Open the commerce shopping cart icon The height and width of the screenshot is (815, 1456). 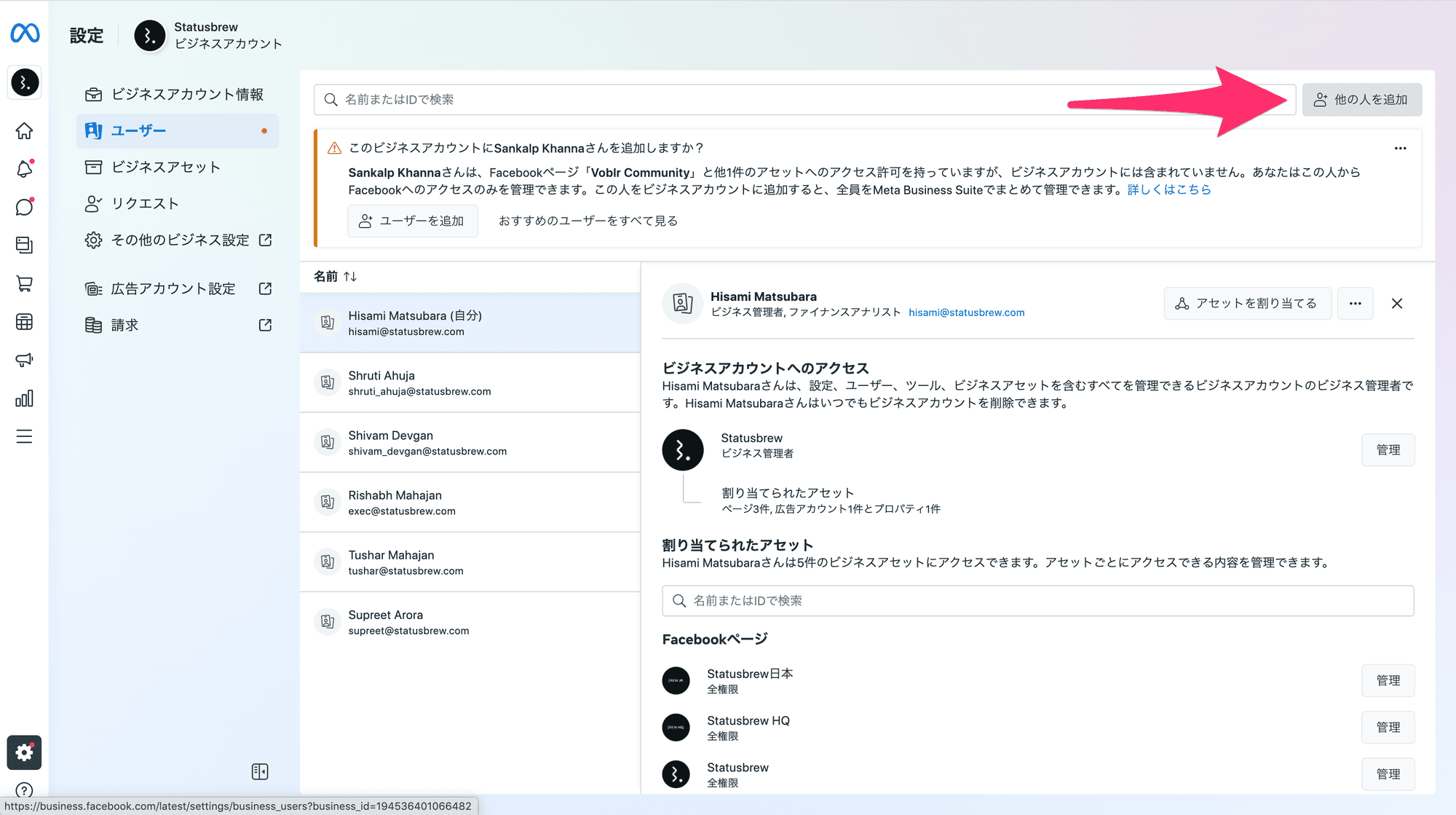click(x=24, y=283)
